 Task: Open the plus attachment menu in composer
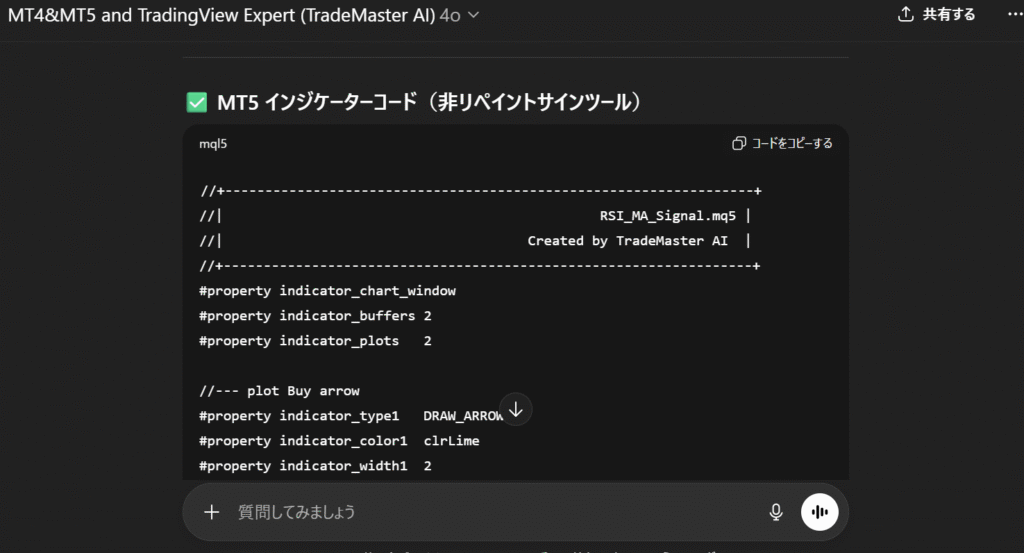pos(211,512)
